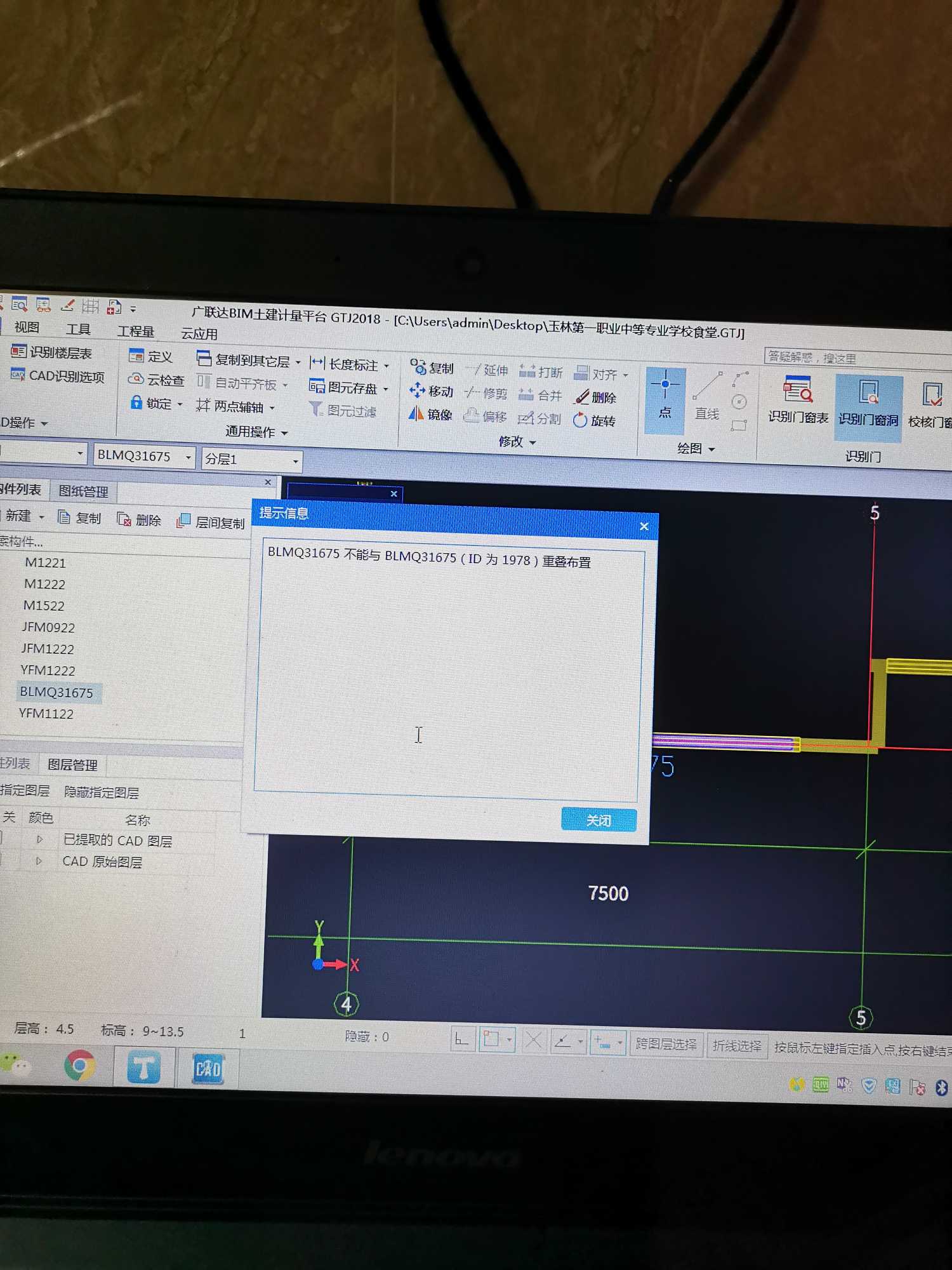The image size is (952, 1270).
Task: Click 图元过滤 filter tool
Action: click(x=343, y=410)
